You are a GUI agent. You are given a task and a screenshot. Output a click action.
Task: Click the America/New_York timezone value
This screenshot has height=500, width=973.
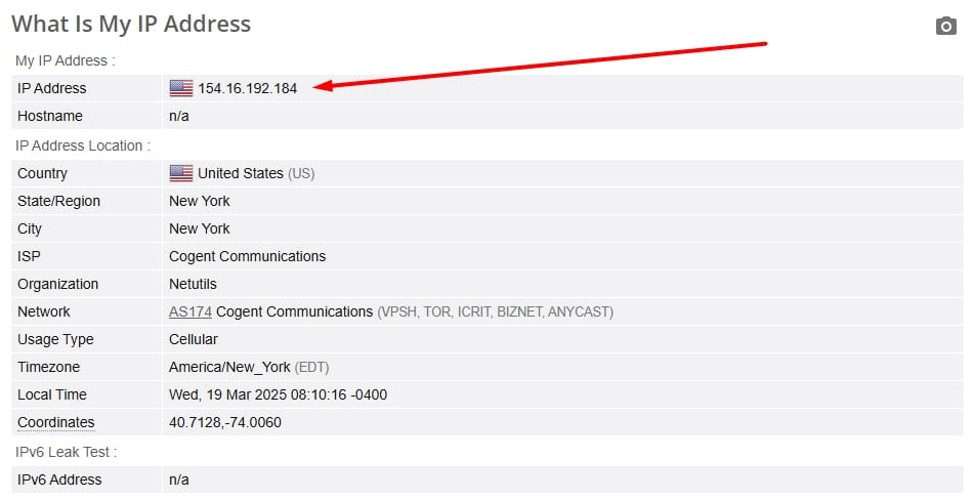229,367
